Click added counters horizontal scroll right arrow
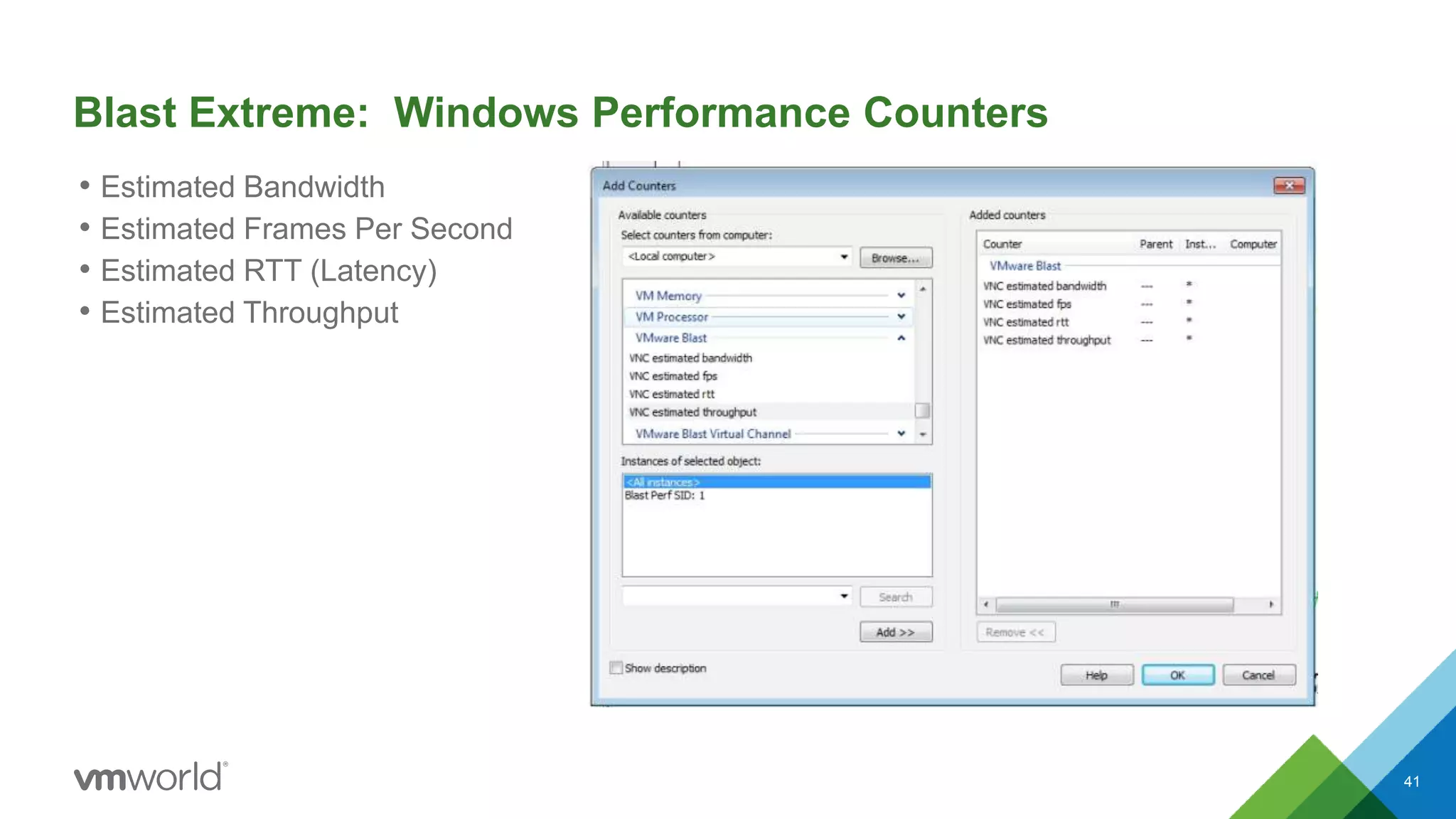Viewport: 1456px width, 819px height. pos(1271,605)
